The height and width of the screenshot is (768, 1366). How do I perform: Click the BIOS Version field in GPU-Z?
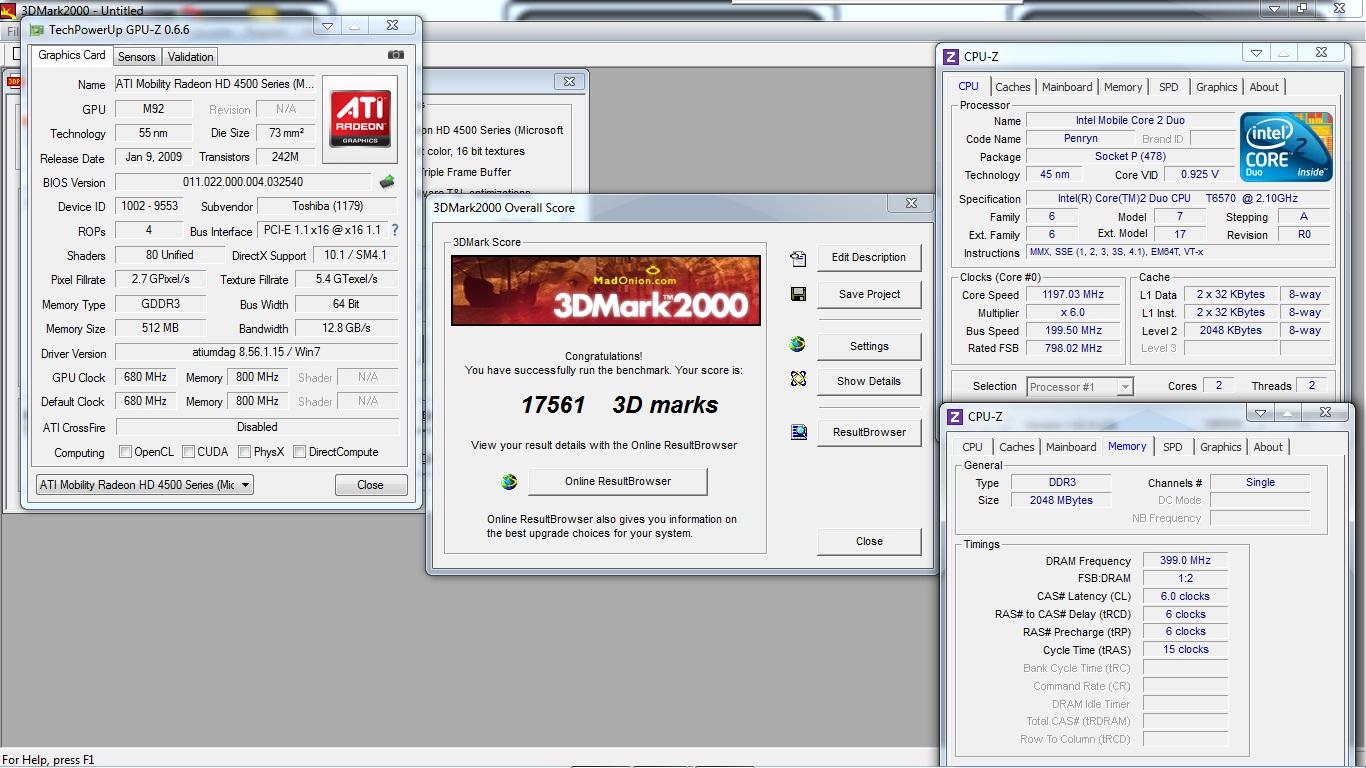243,182
